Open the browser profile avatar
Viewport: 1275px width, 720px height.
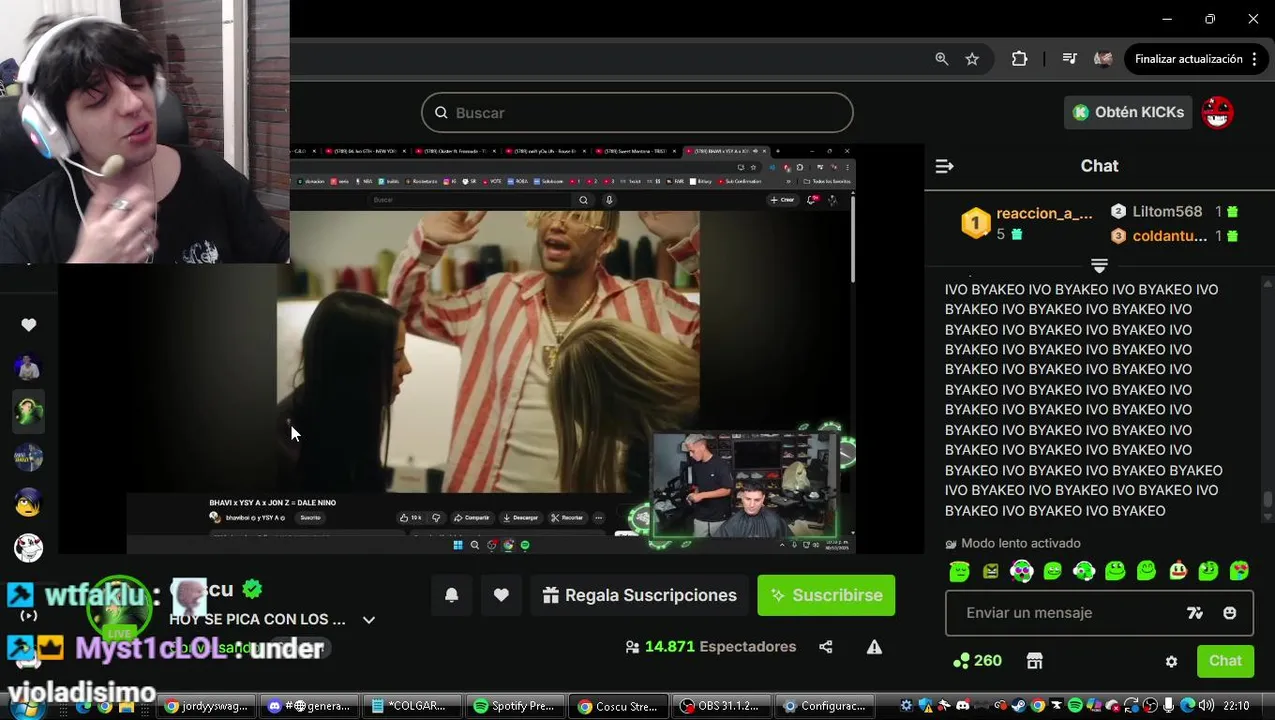click(1103, 59)
